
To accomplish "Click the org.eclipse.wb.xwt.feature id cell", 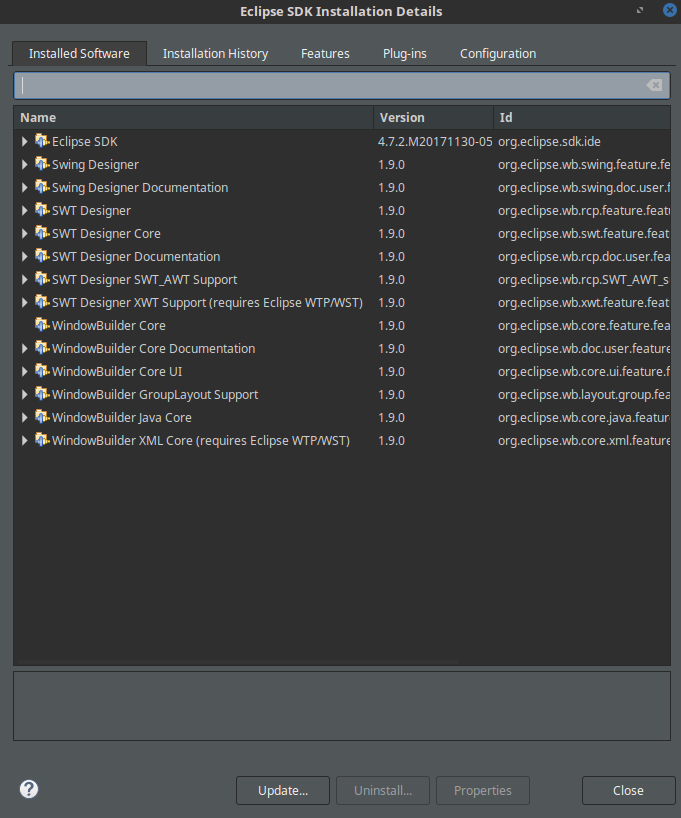I will pyautogui.click(x=584, y=302).
